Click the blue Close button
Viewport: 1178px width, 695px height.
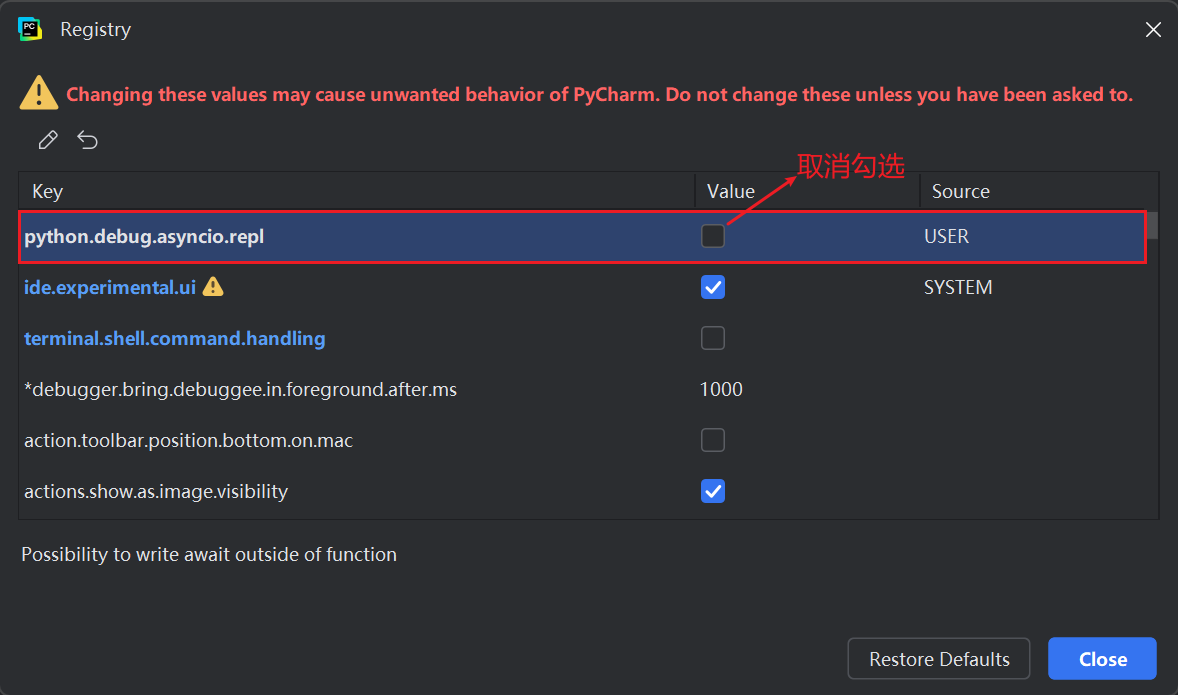coord(1102,659)
